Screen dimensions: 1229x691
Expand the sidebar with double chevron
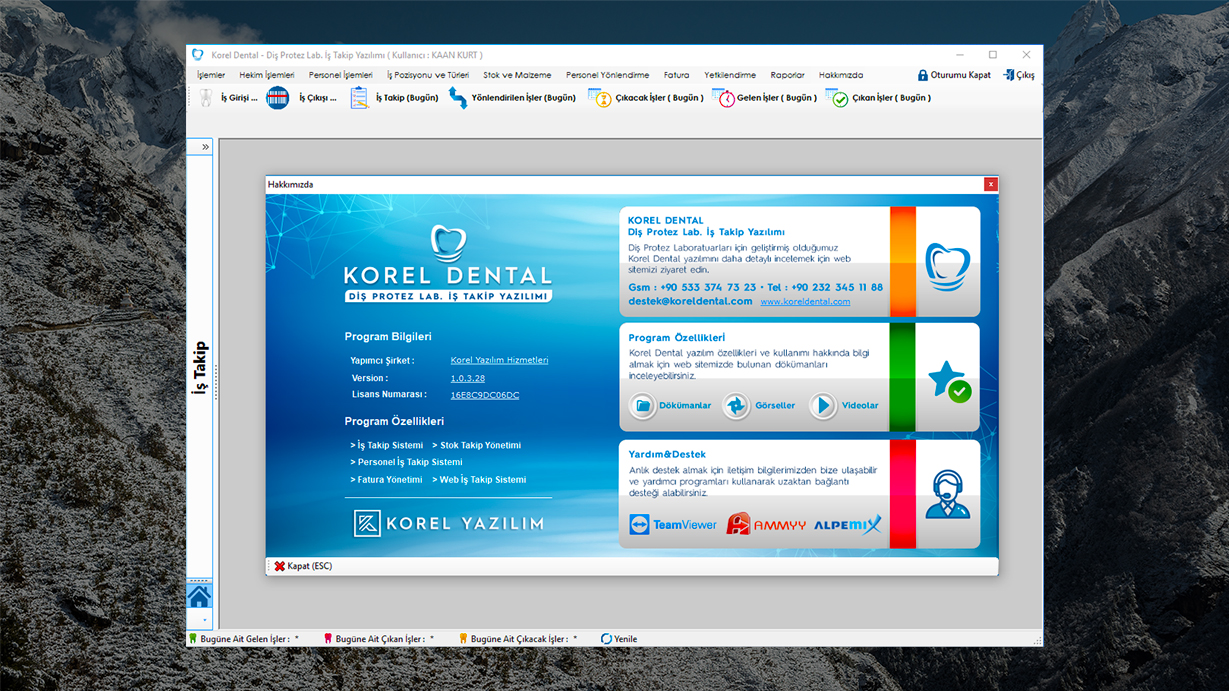click(205, 147)
